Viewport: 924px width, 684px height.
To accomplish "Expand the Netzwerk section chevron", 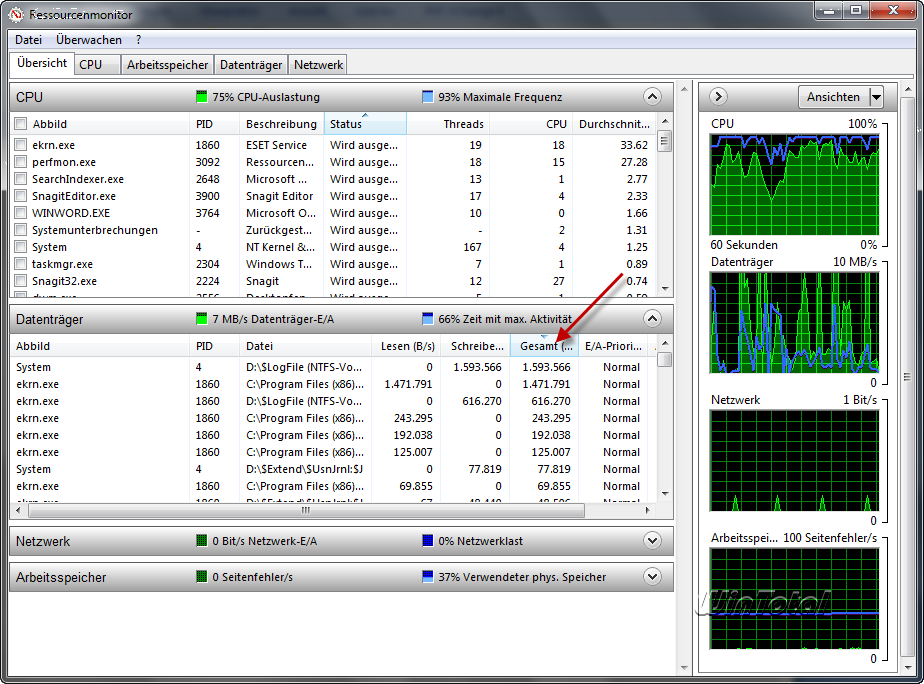I will pyautogui.click(x=652, y=541).
